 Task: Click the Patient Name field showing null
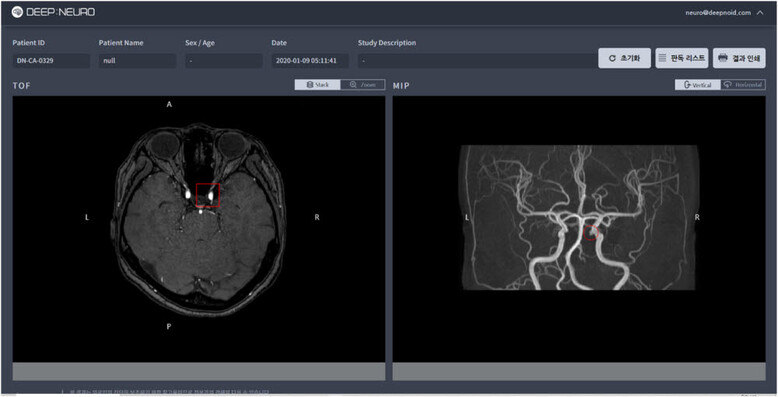(137, 61)
